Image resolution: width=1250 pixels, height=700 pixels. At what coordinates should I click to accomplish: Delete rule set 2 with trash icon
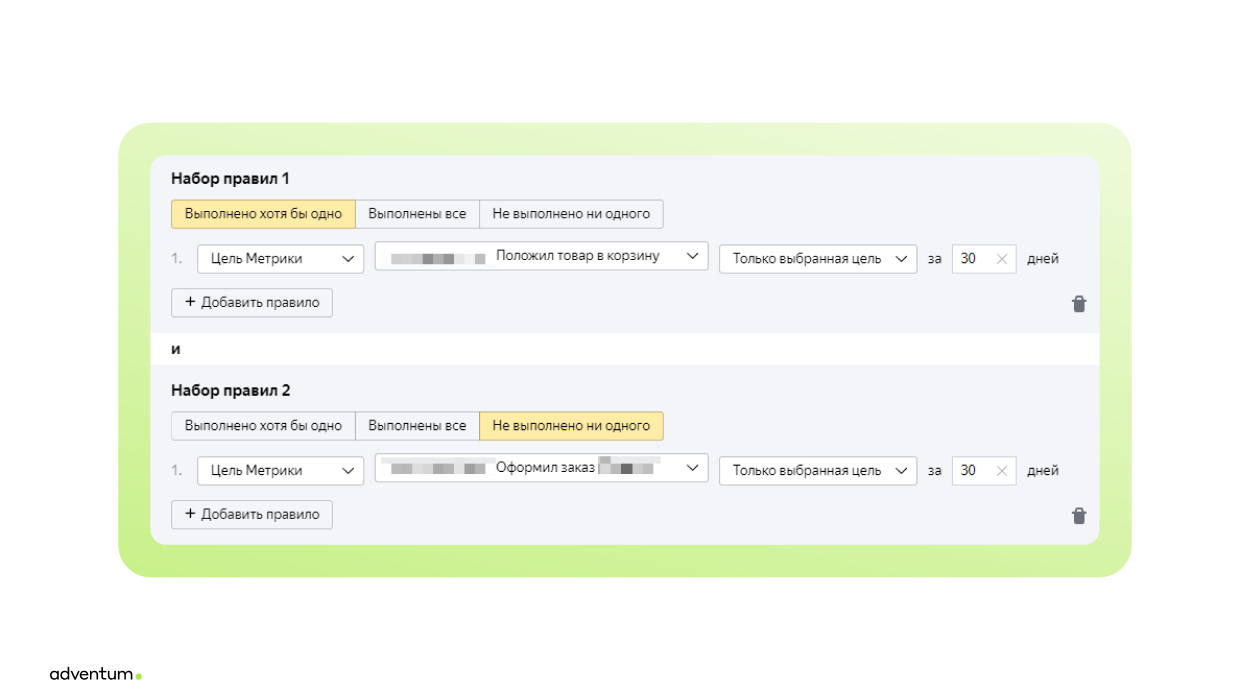coord(1079,515)
